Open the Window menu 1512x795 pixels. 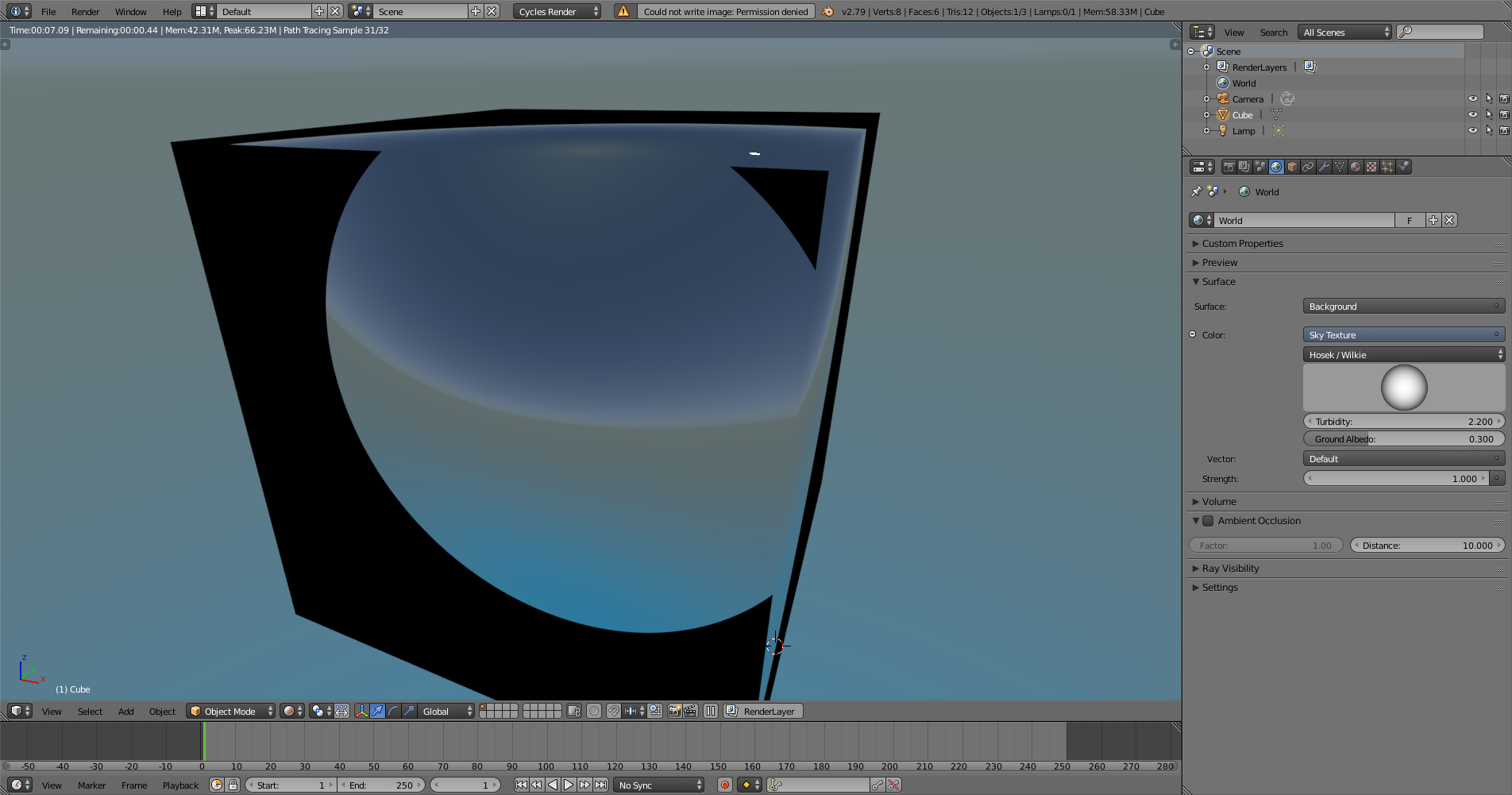click(130, 11)
